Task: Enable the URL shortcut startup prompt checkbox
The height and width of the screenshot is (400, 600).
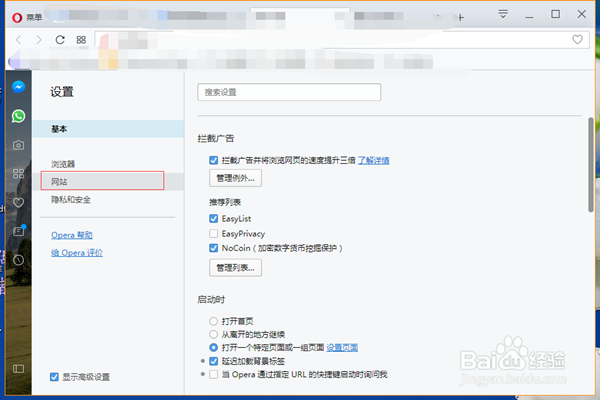Action: click(x=214, y=374)
